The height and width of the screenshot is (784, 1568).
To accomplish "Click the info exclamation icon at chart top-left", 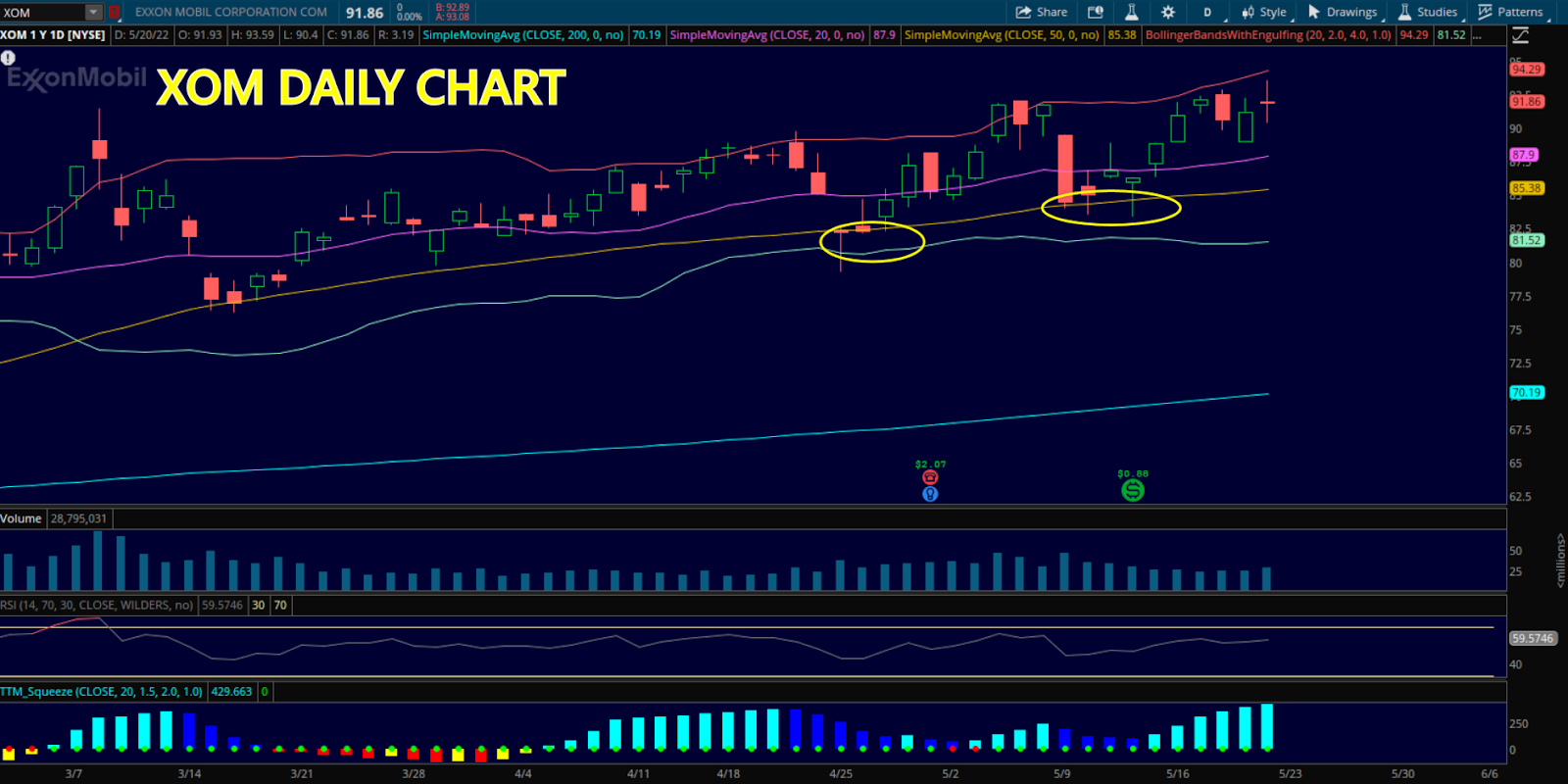I will click(x=8, y=58).
